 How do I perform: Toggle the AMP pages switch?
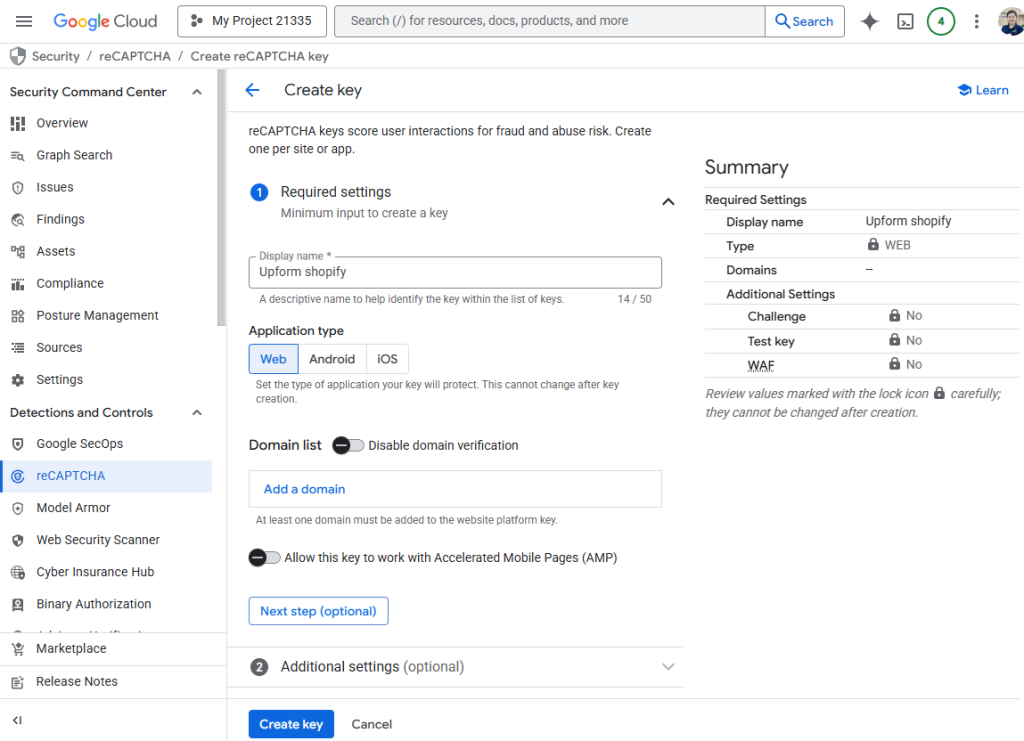tap(264, 558)
